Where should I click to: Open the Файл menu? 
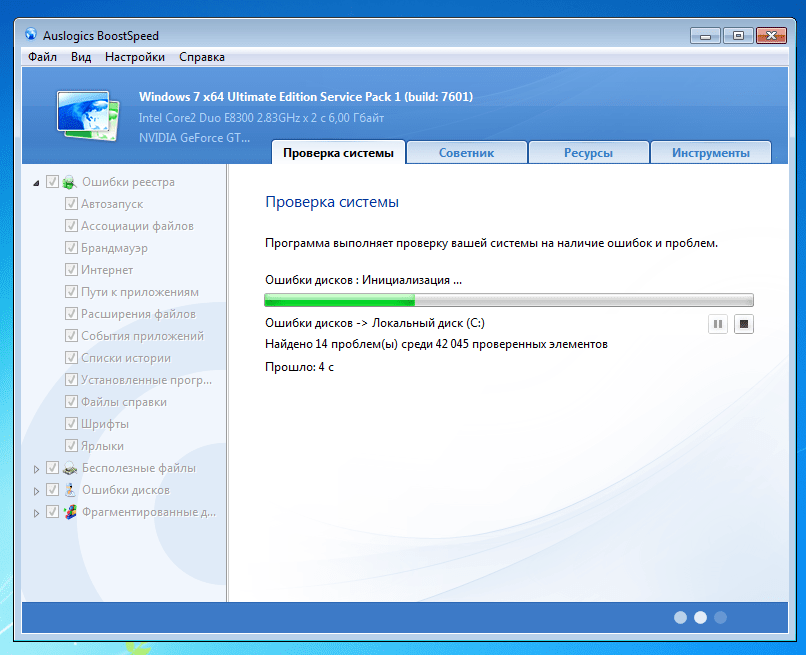[x=42, y=57]
